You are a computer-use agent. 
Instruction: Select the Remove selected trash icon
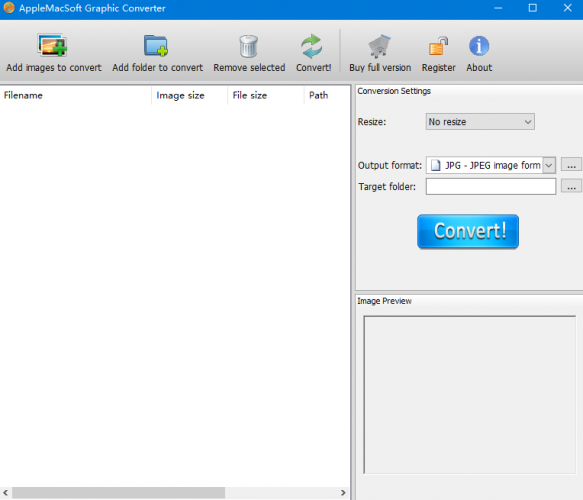click(x=248, y=46)
